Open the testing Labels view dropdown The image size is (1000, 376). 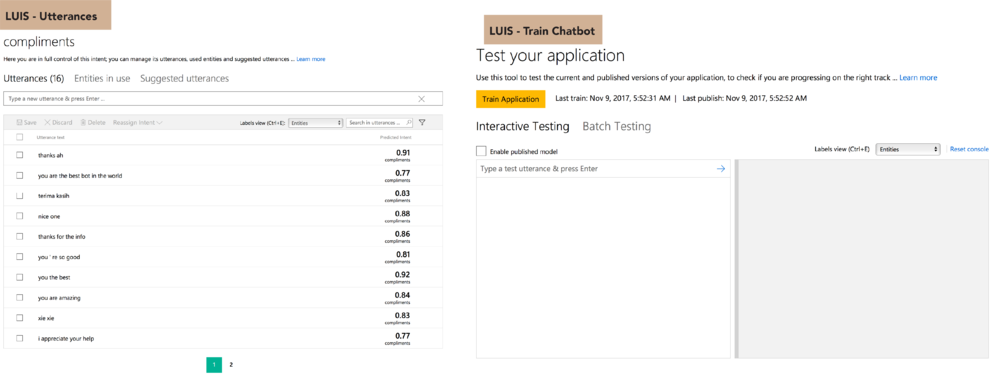[x=908, y=149]
